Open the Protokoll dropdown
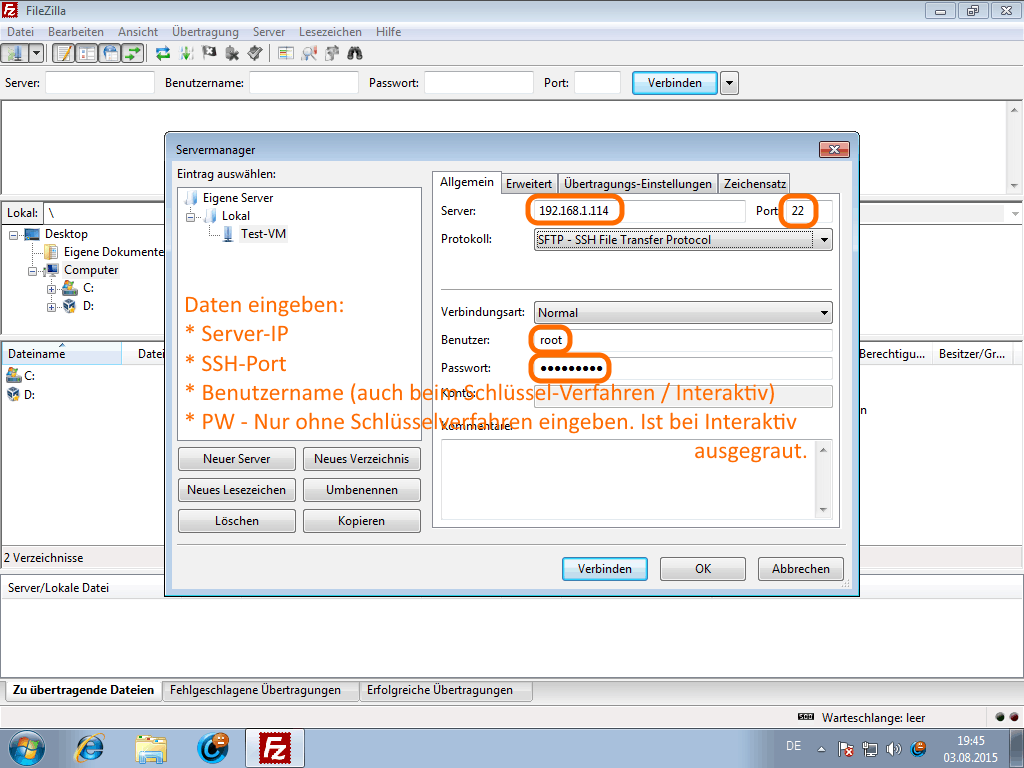 click(x=683, y=240)
